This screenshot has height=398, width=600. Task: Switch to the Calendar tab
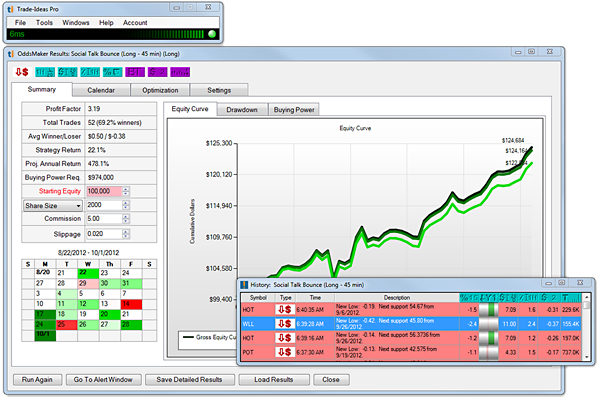[101, 90]
